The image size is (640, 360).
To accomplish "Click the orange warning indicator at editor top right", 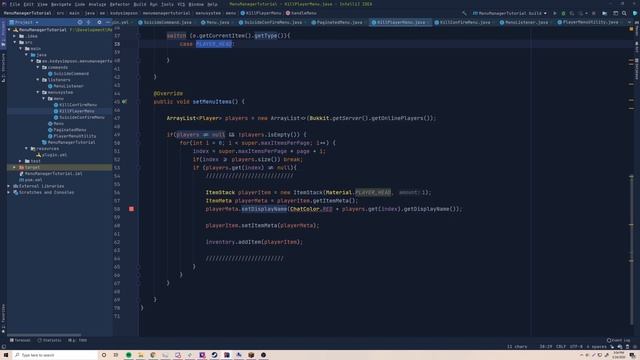I will 631,29.
